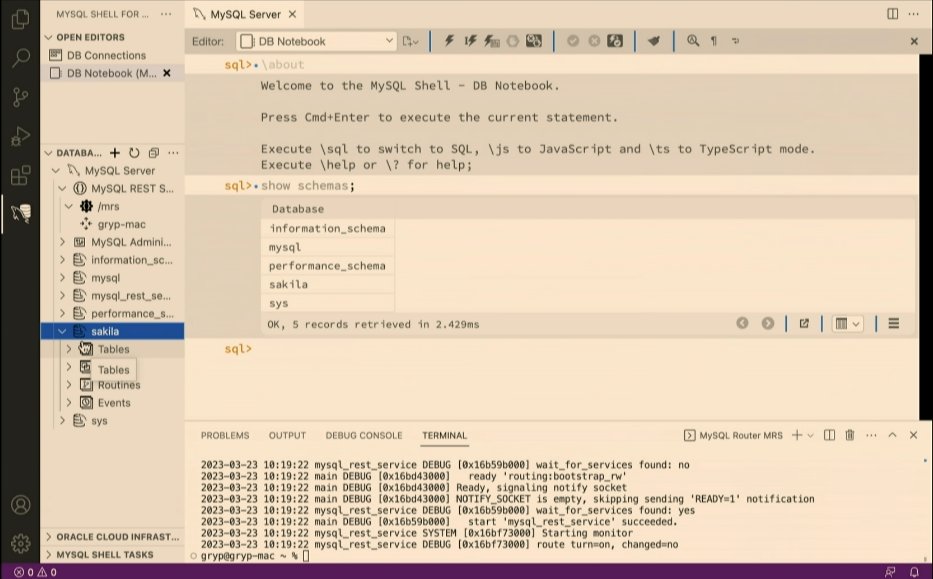Click the commit checkmark toolbar icon
The width and height of the screenshot is (933, 579).
(x=573, y=40)
